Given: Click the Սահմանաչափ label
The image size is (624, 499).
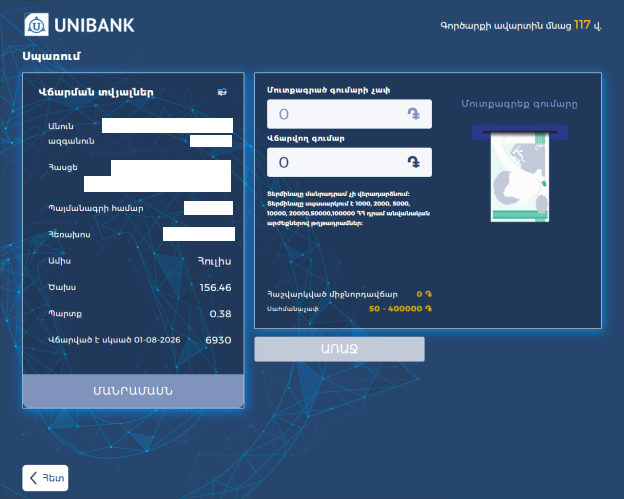Looking at the screenshot, I should coord(292,309).
